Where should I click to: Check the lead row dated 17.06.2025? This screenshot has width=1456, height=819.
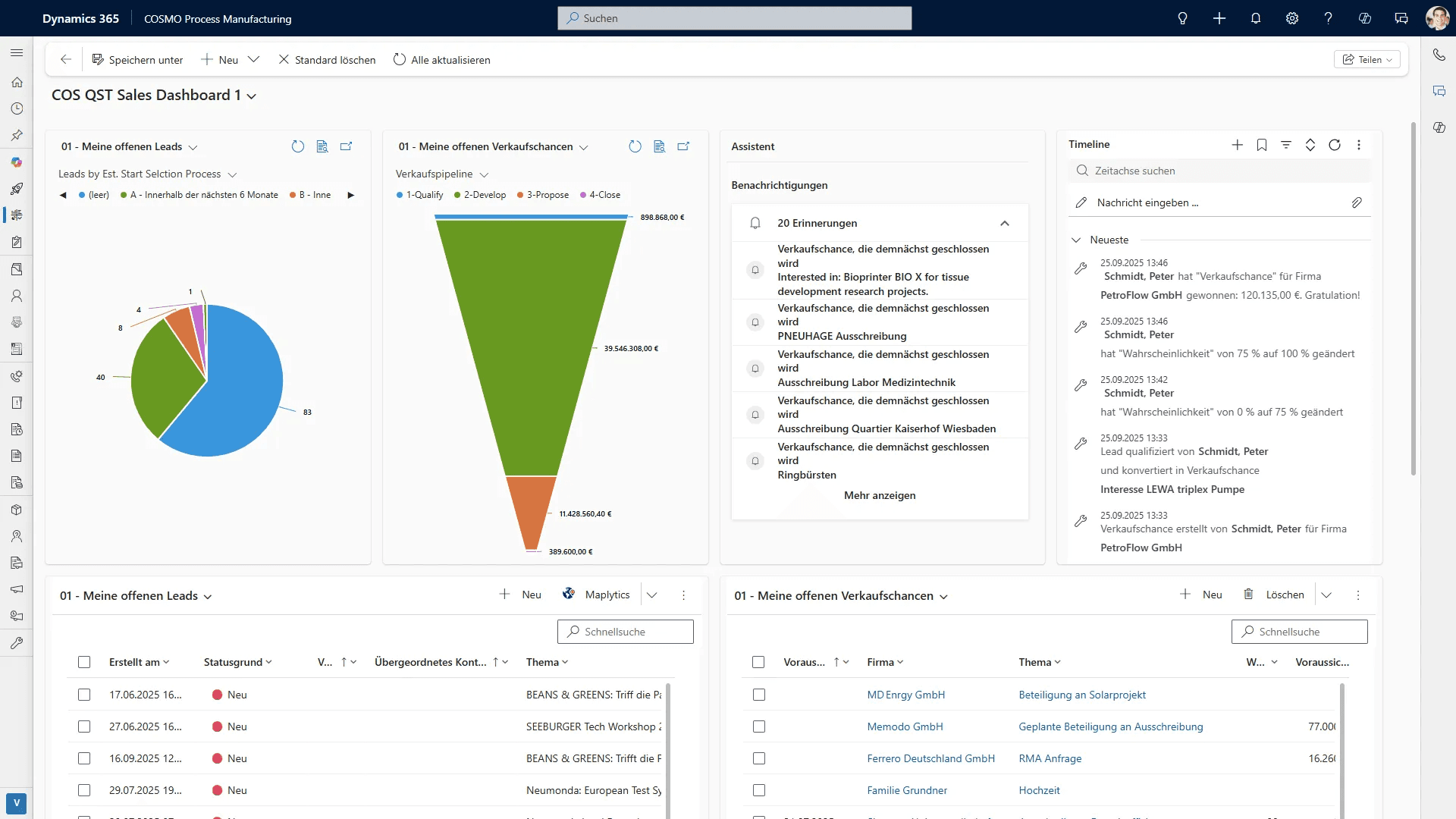84,695
